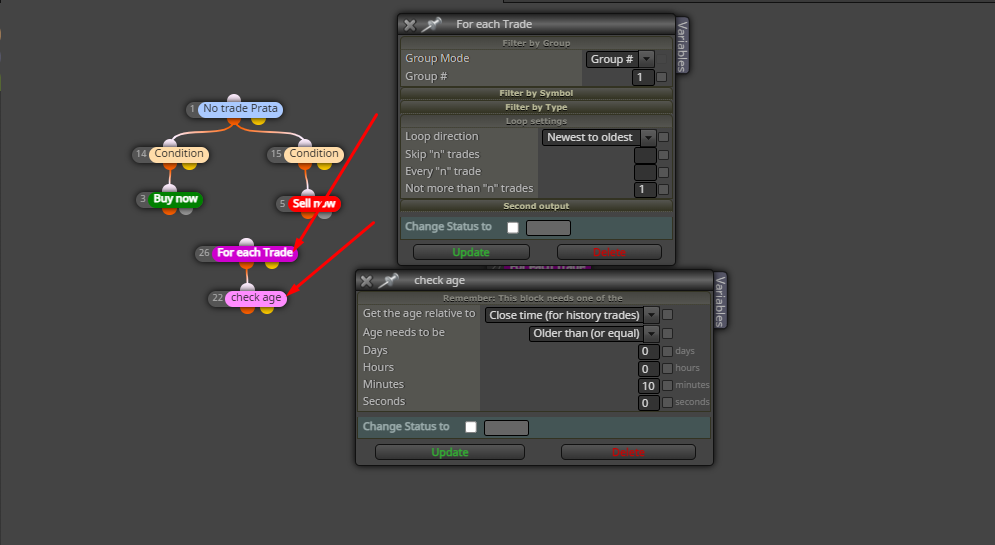Edit the Hours value field
This screenshot has width=995, height=545.
[649, 369]
